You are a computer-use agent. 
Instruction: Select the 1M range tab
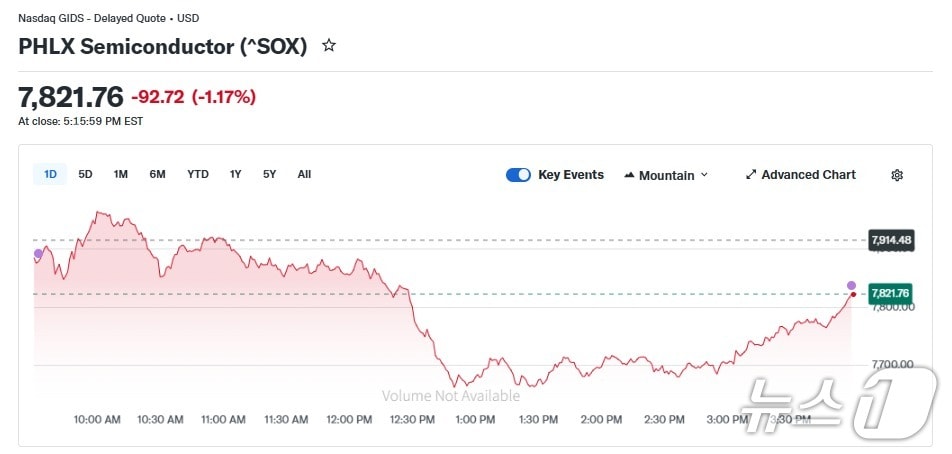120,174
